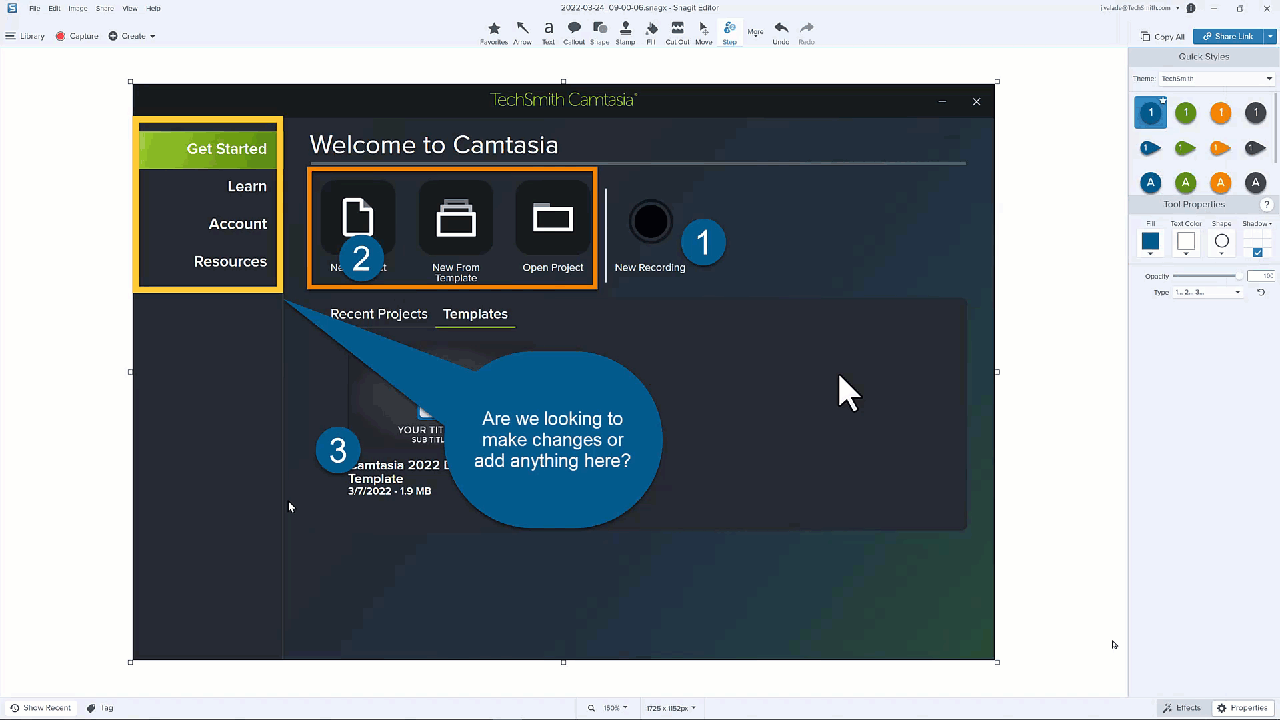Open the Share menu
Image resolution: width=1280 pixels, height=720 pixels.
(x=105, y=8)
